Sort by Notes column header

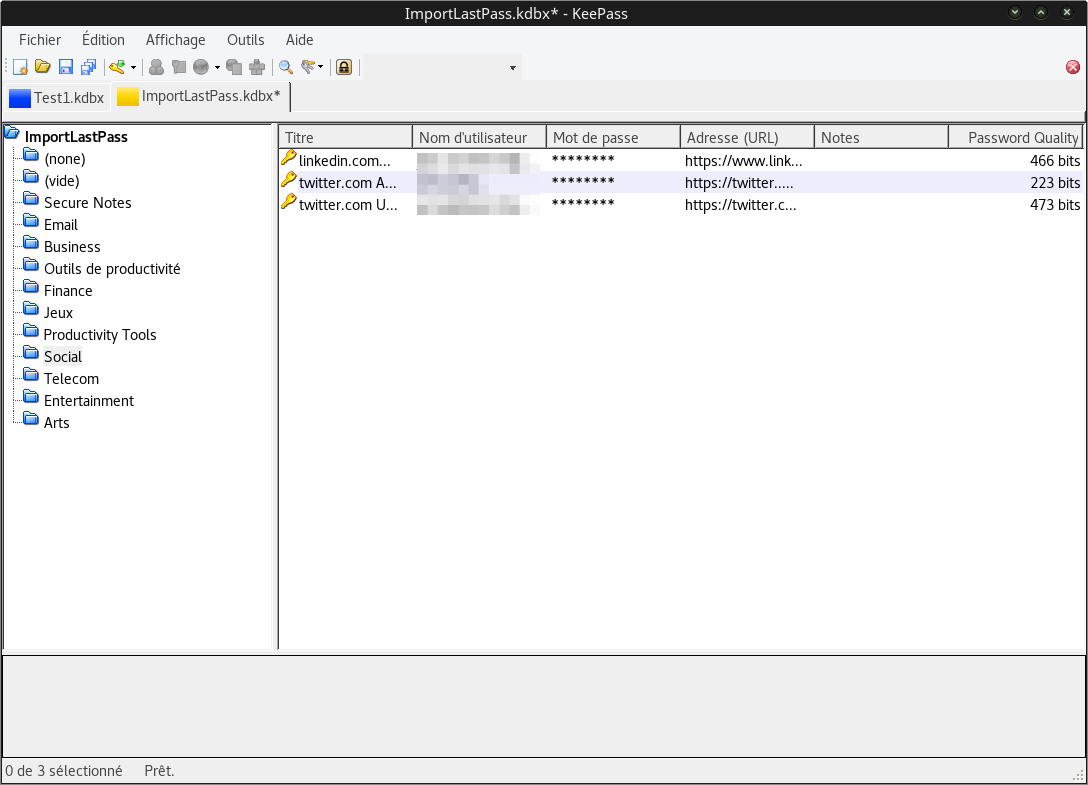tap(881, 137)
